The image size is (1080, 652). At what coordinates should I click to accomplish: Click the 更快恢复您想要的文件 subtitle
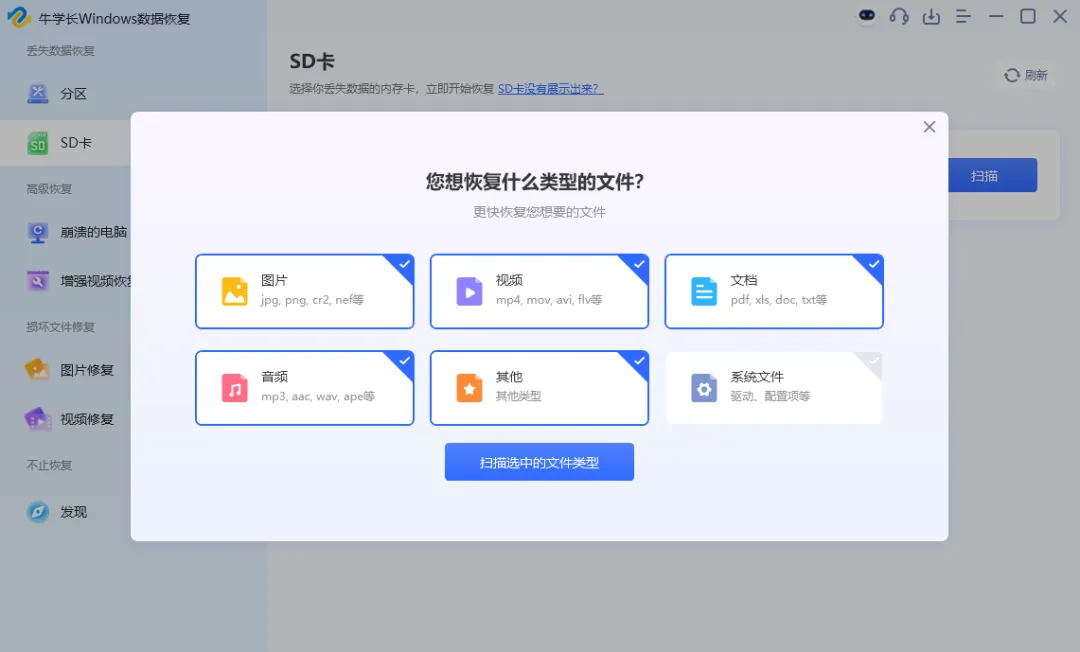[x=539, y=212]
